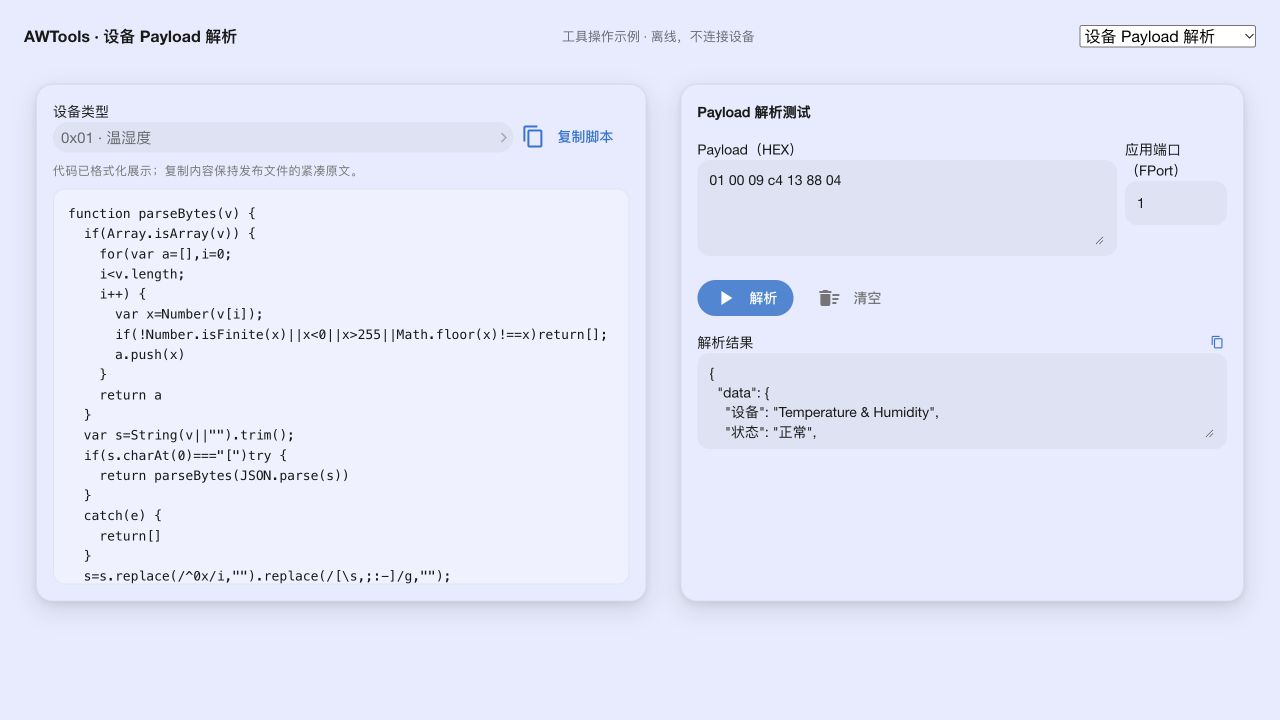
Task: Click the 应用端口（FPort）label
Action: (1154, 160)
